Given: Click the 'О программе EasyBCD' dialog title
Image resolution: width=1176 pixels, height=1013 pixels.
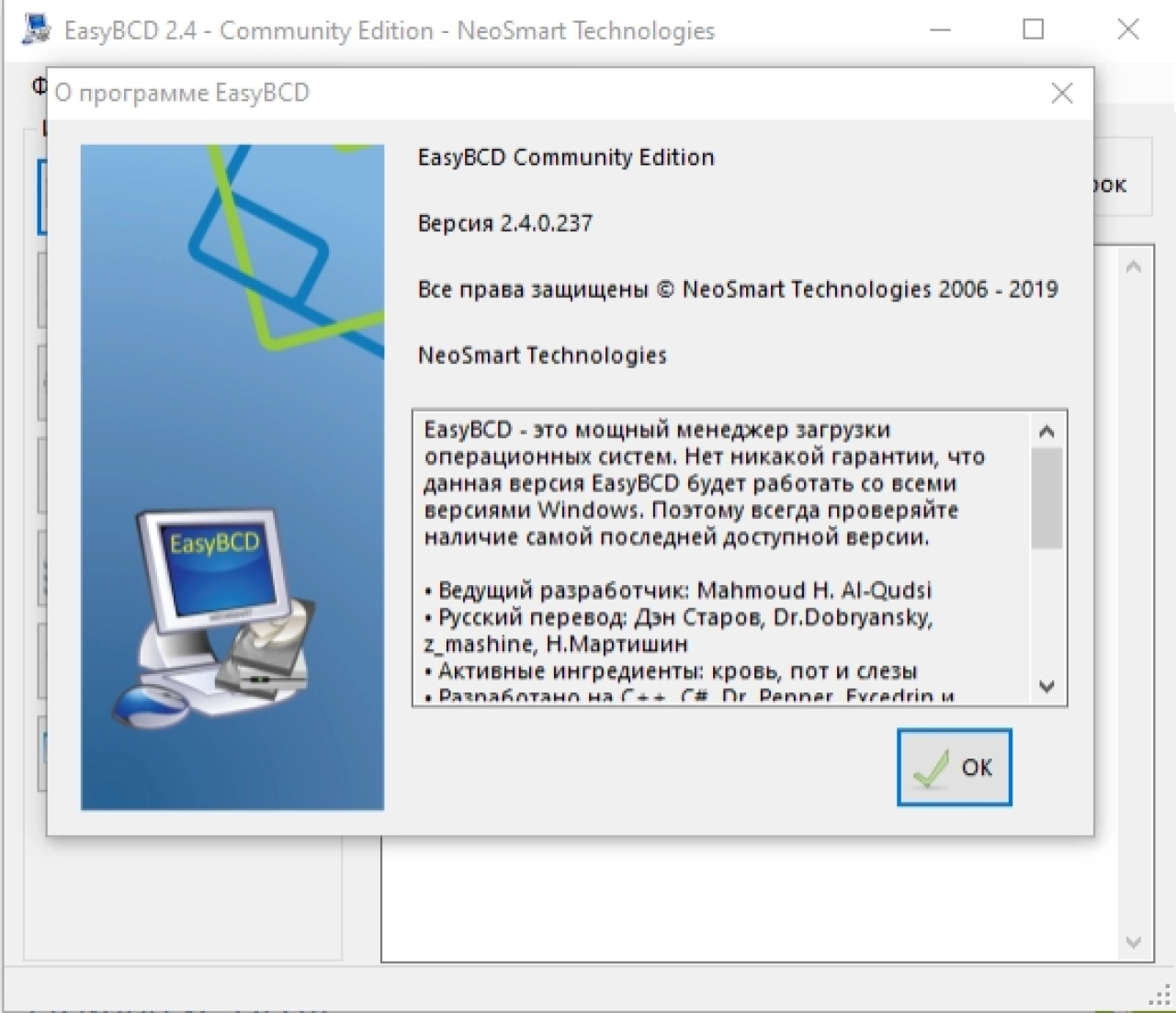Looking at the screenshot, I should pos(182,93).
